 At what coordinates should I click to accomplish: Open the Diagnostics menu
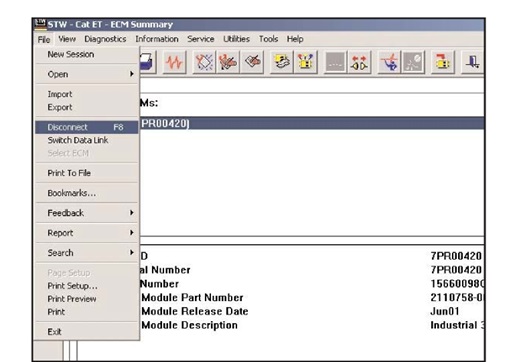pos(105,39)
